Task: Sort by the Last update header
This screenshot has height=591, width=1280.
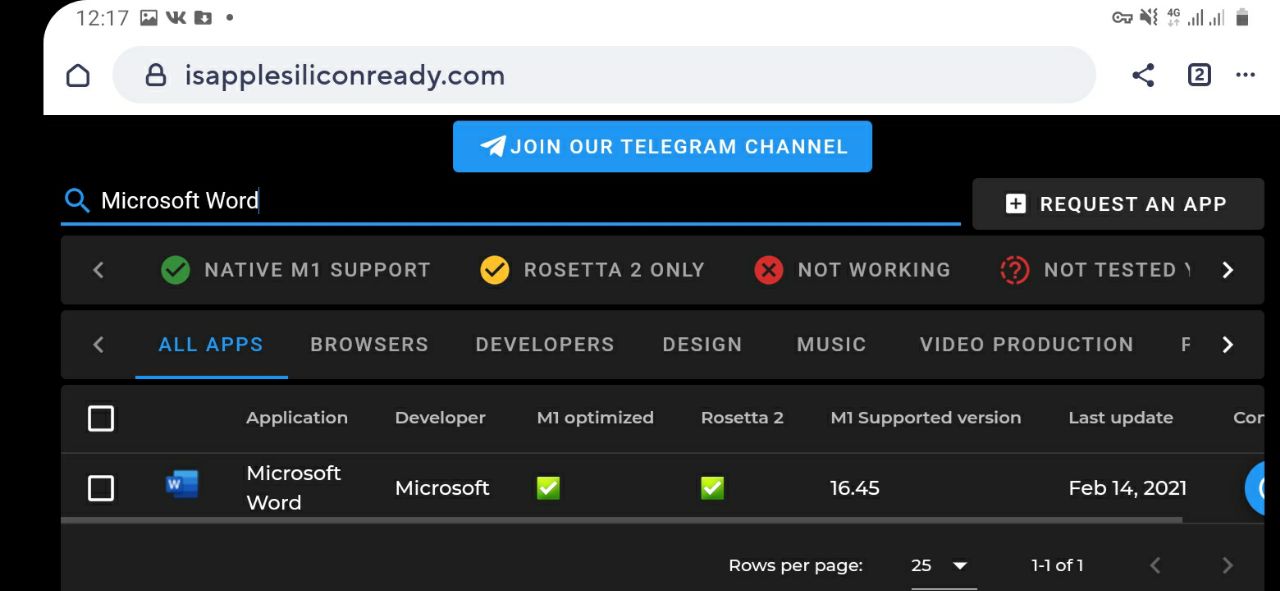Action: [1120, 418]
